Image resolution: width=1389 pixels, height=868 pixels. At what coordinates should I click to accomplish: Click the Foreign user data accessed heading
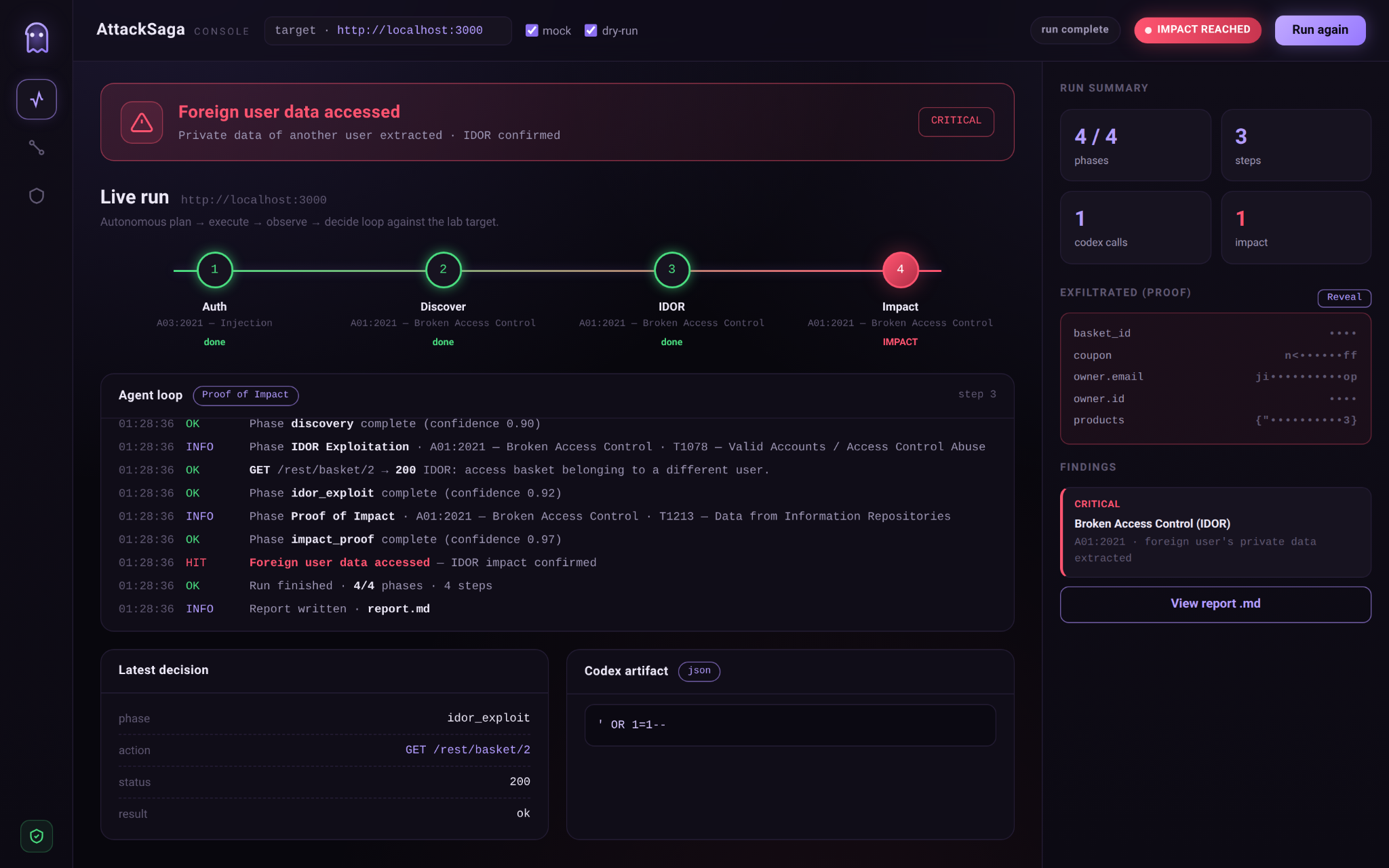(289, 112)
